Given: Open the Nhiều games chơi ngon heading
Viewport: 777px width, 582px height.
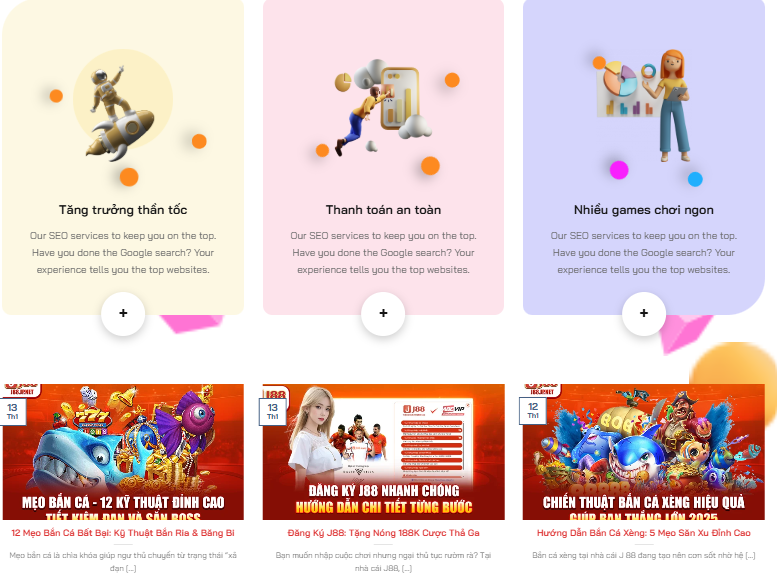Looking at the screenshot, I should coord(644,210).
